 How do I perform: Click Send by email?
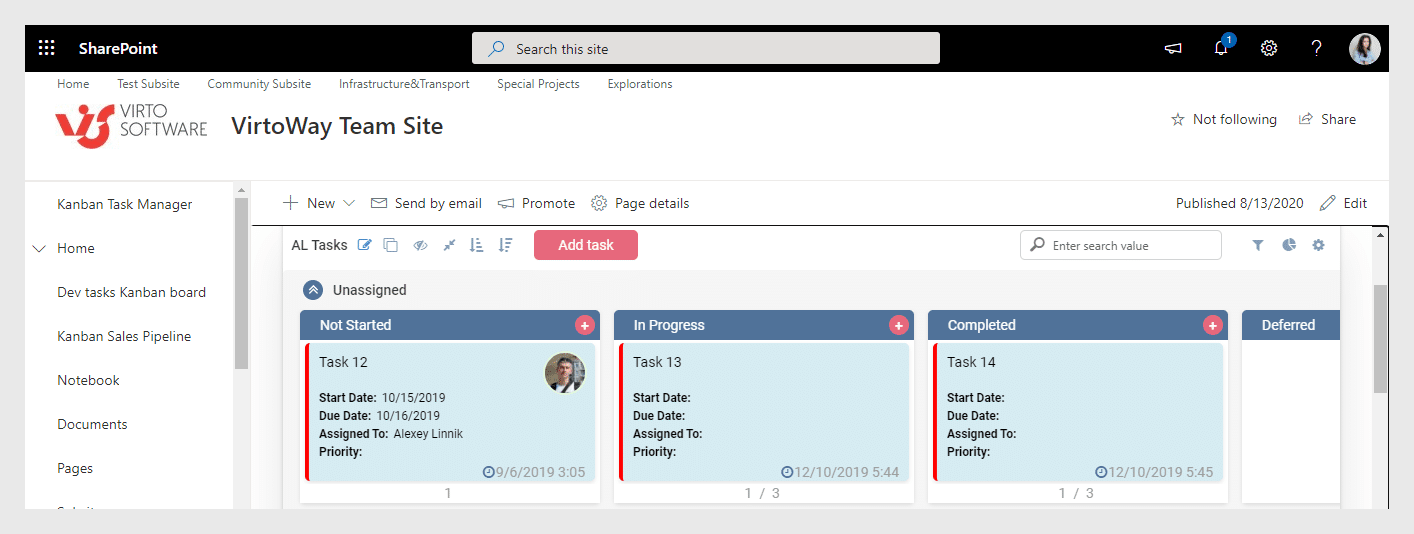point(427,203)
